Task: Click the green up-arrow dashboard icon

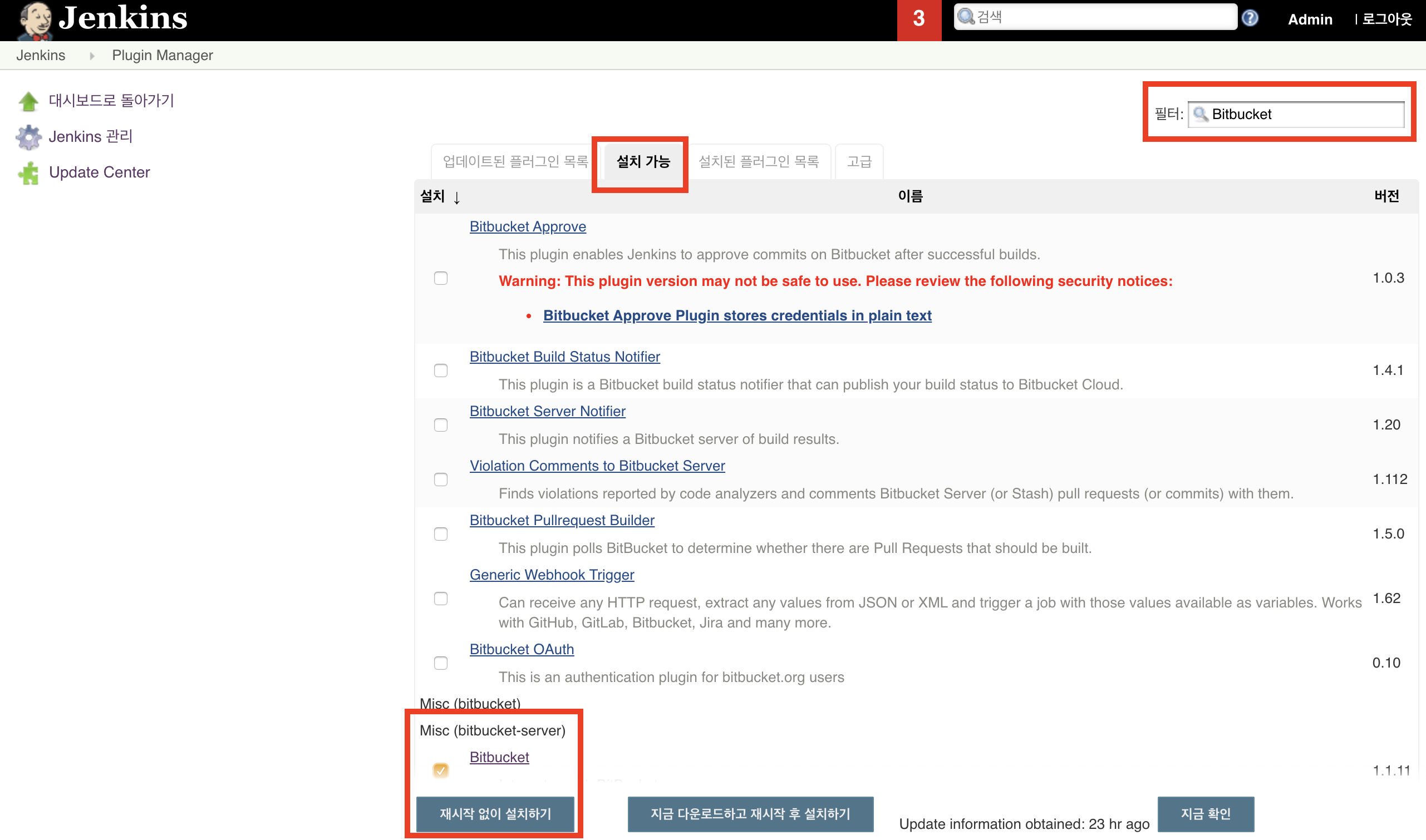Action: [28, 101]
